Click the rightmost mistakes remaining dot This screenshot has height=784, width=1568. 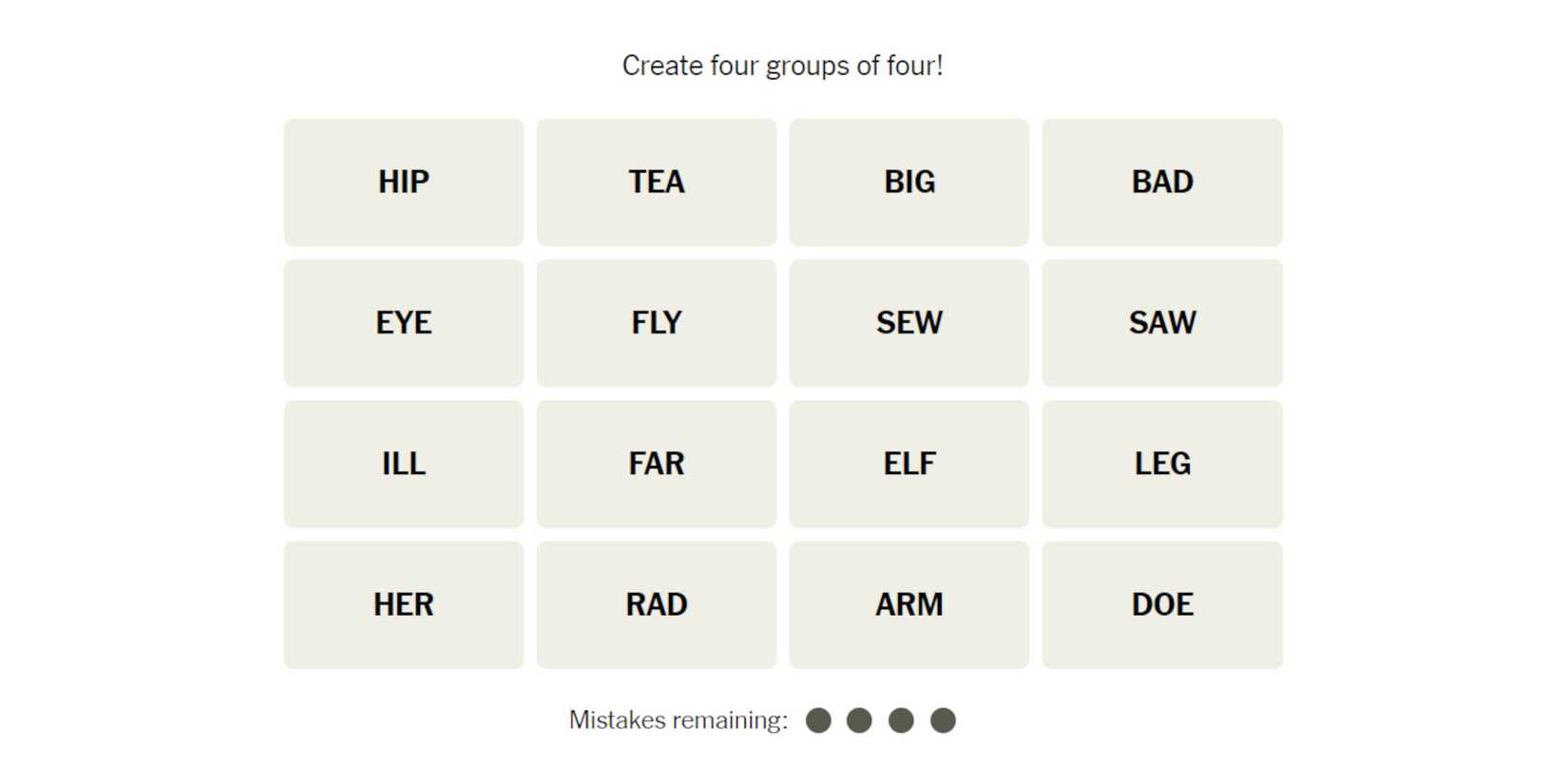(943, 720)
